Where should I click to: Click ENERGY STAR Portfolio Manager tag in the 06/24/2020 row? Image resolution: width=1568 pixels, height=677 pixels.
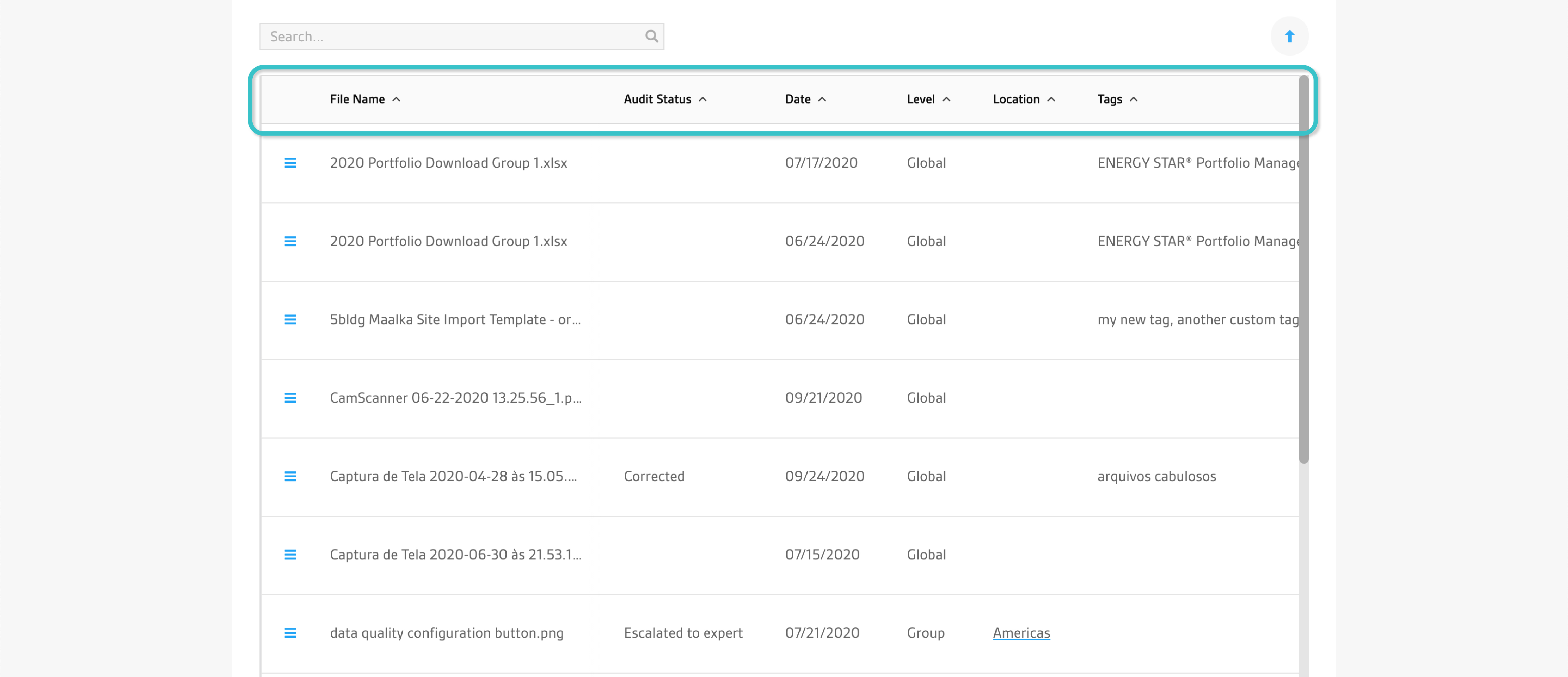1198,242
